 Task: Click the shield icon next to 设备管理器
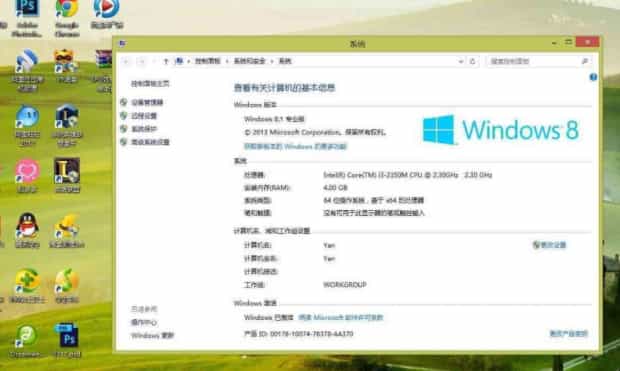123,102
